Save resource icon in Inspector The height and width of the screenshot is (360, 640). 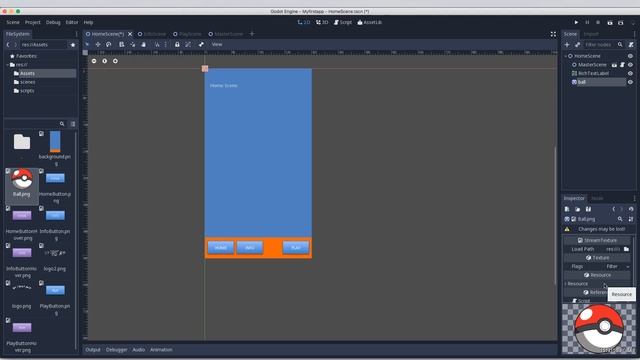point(588,209)
